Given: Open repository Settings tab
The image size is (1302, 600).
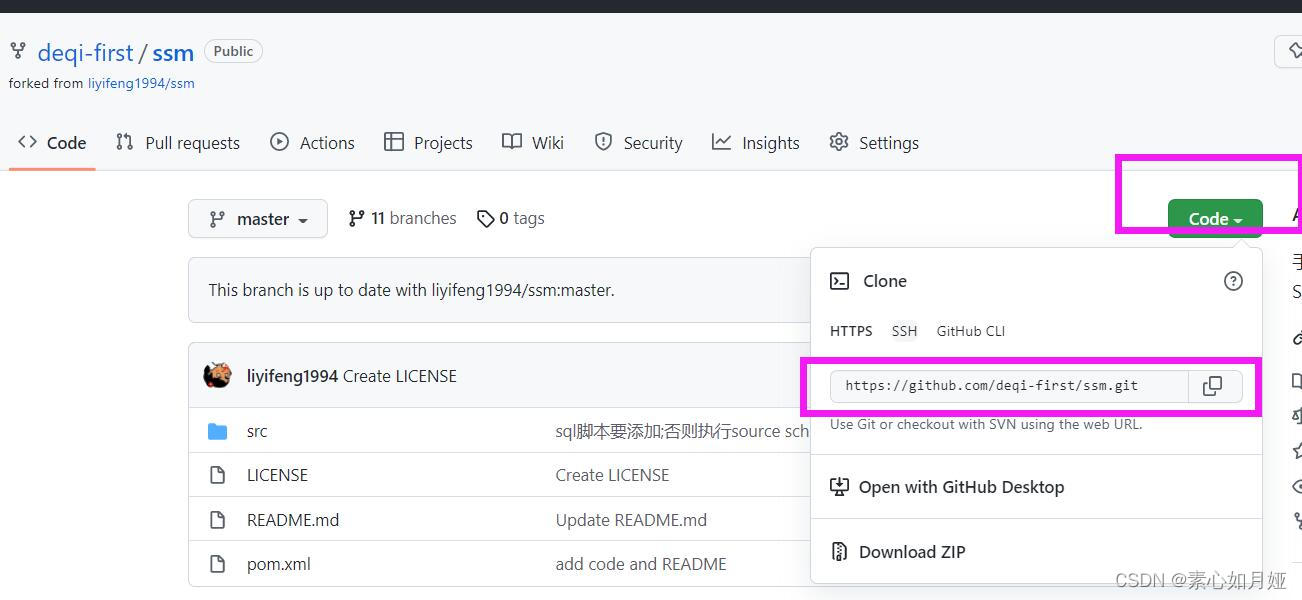Looking at the screenshot, I should point(874,143).
